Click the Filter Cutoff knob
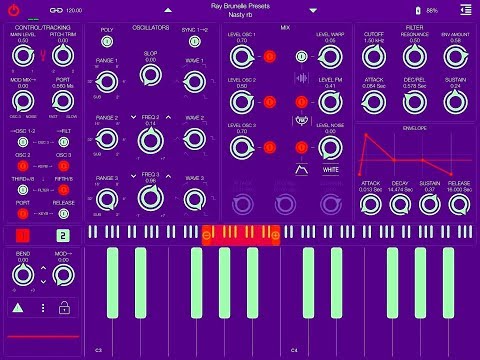Viewport: 480px width, 360px height. (x=374, y=57)
